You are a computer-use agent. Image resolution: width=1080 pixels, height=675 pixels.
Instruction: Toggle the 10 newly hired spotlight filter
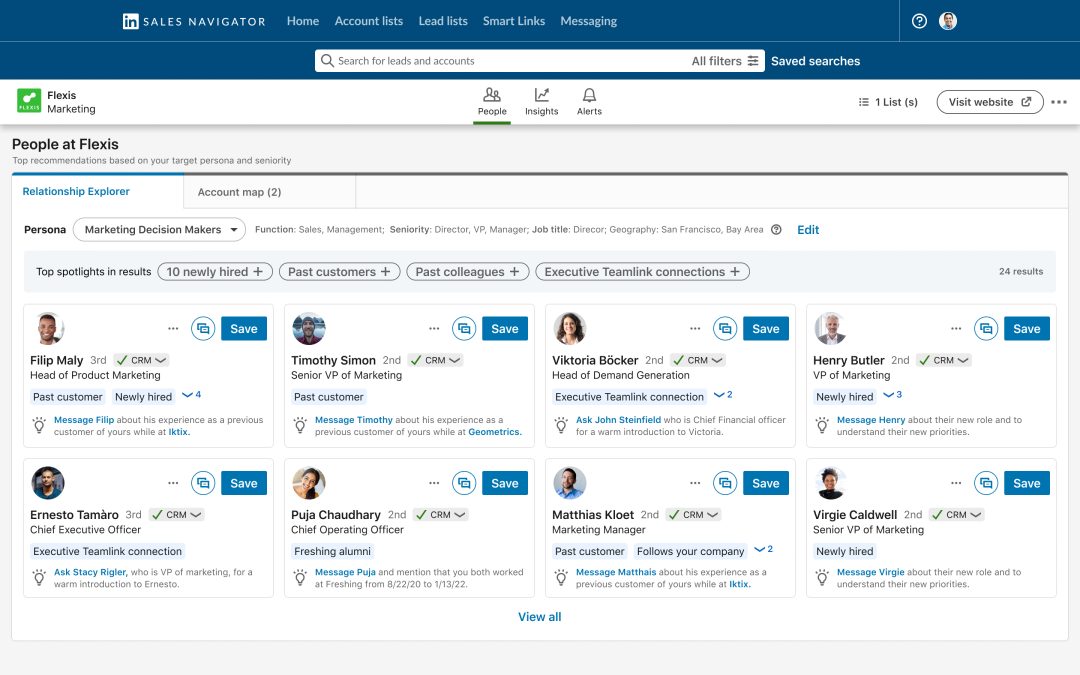(215, 272)
